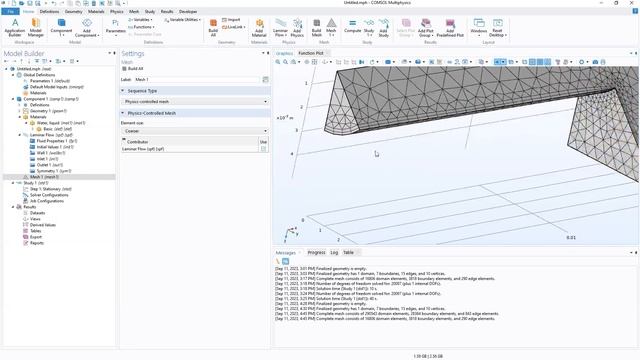Viewport: 640px width, 360px height.
Task: Click the new file icon in quick access toolbar
Action: [13, 3]
